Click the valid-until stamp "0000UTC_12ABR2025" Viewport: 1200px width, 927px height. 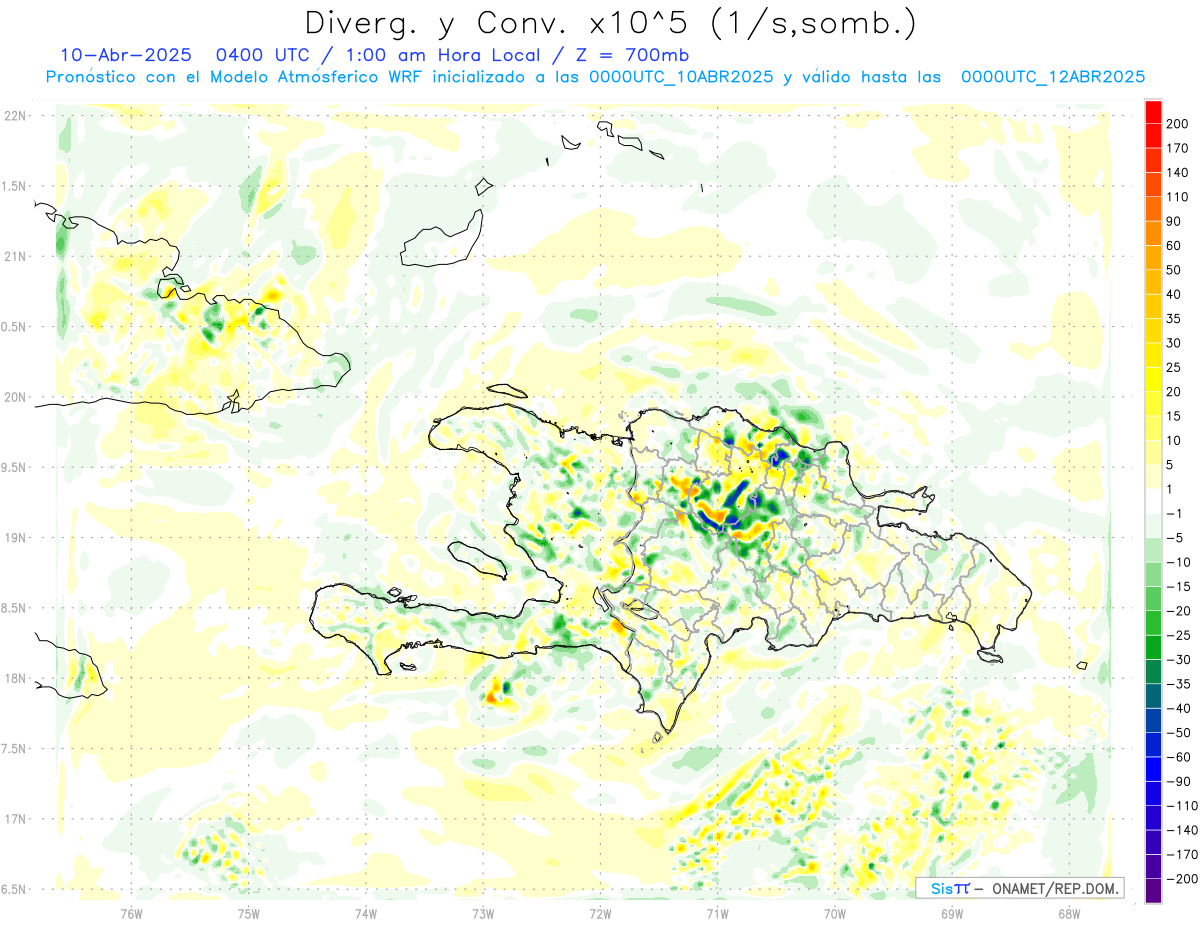point(1052,77)
